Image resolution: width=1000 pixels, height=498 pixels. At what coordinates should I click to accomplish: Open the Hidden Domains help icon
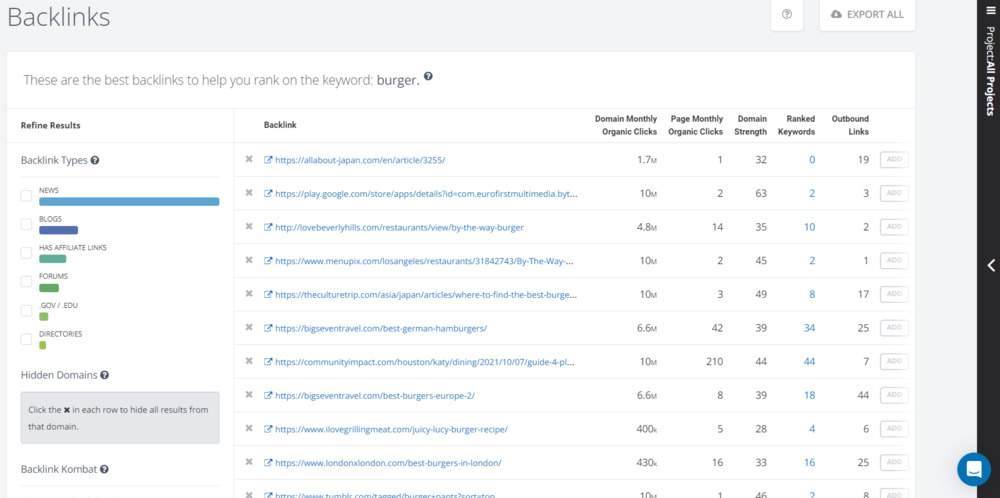[104, 375]
